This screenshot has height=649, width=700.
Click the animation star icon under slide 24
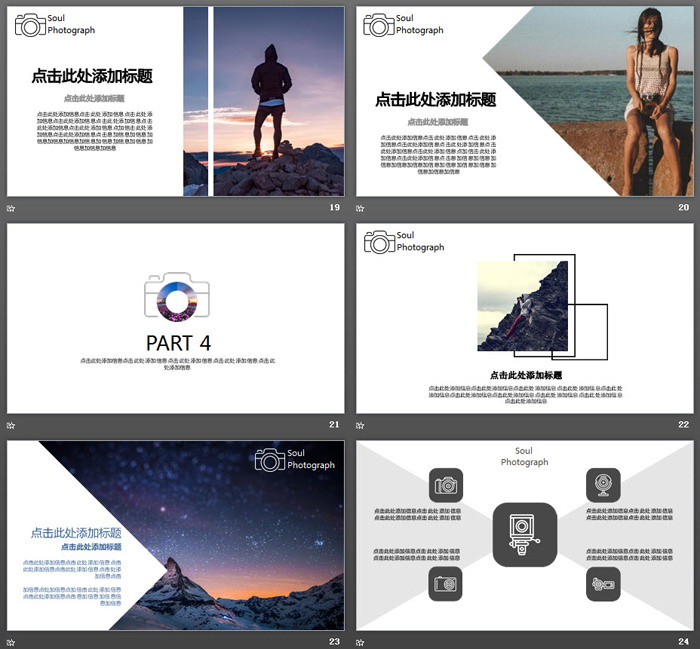pyautogui.click(x=360, y=641)
